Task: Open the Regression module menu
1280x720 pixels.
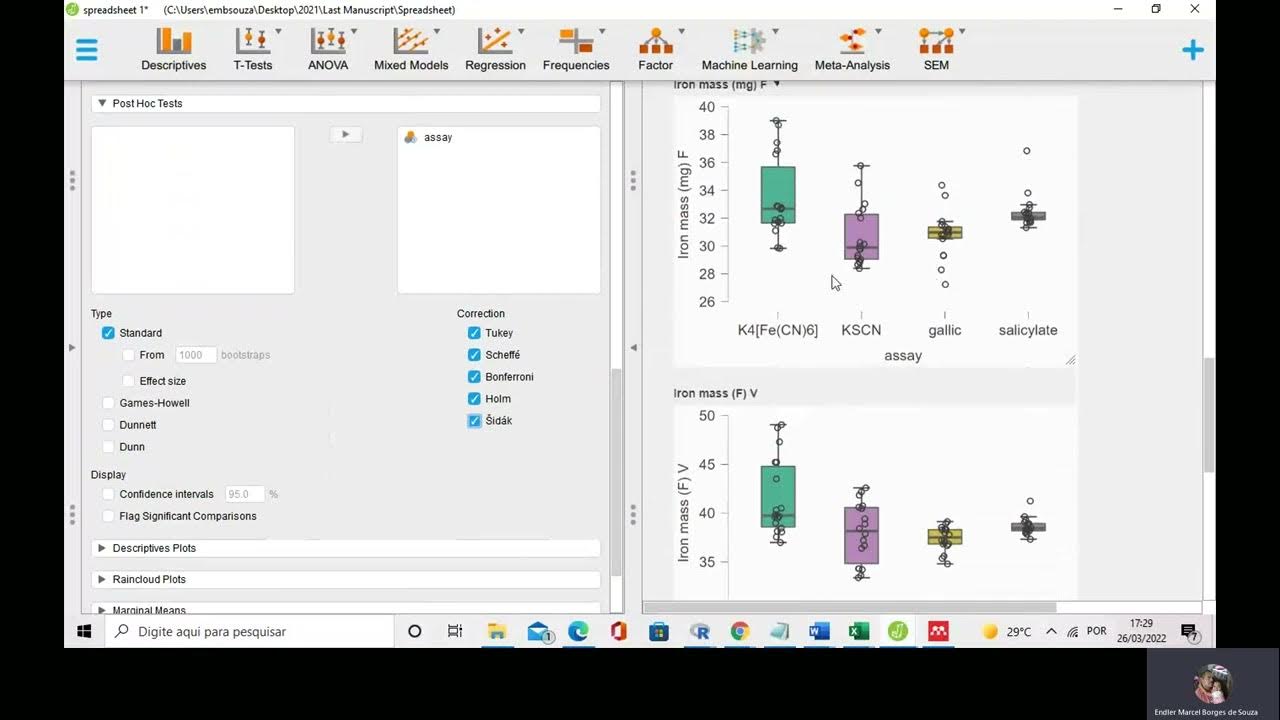Action: (x=495, y=49)
